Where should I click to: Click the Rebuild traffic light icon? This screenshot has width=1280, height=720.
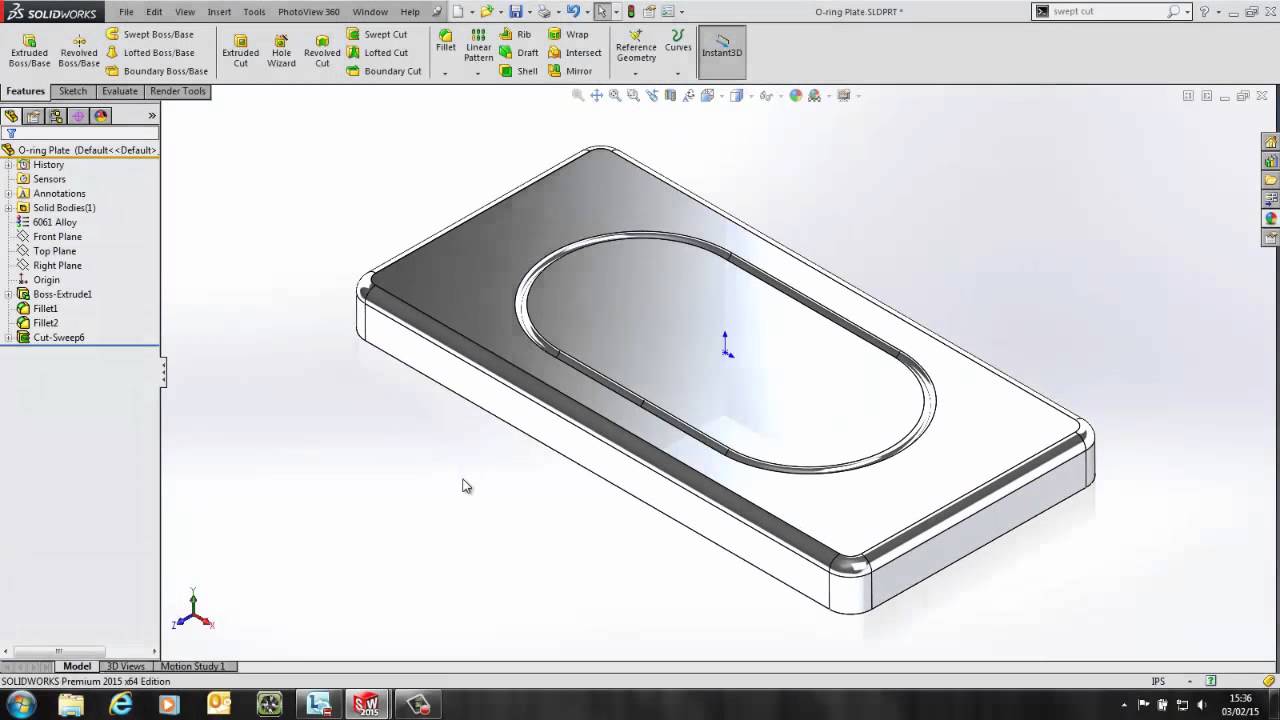631,12
